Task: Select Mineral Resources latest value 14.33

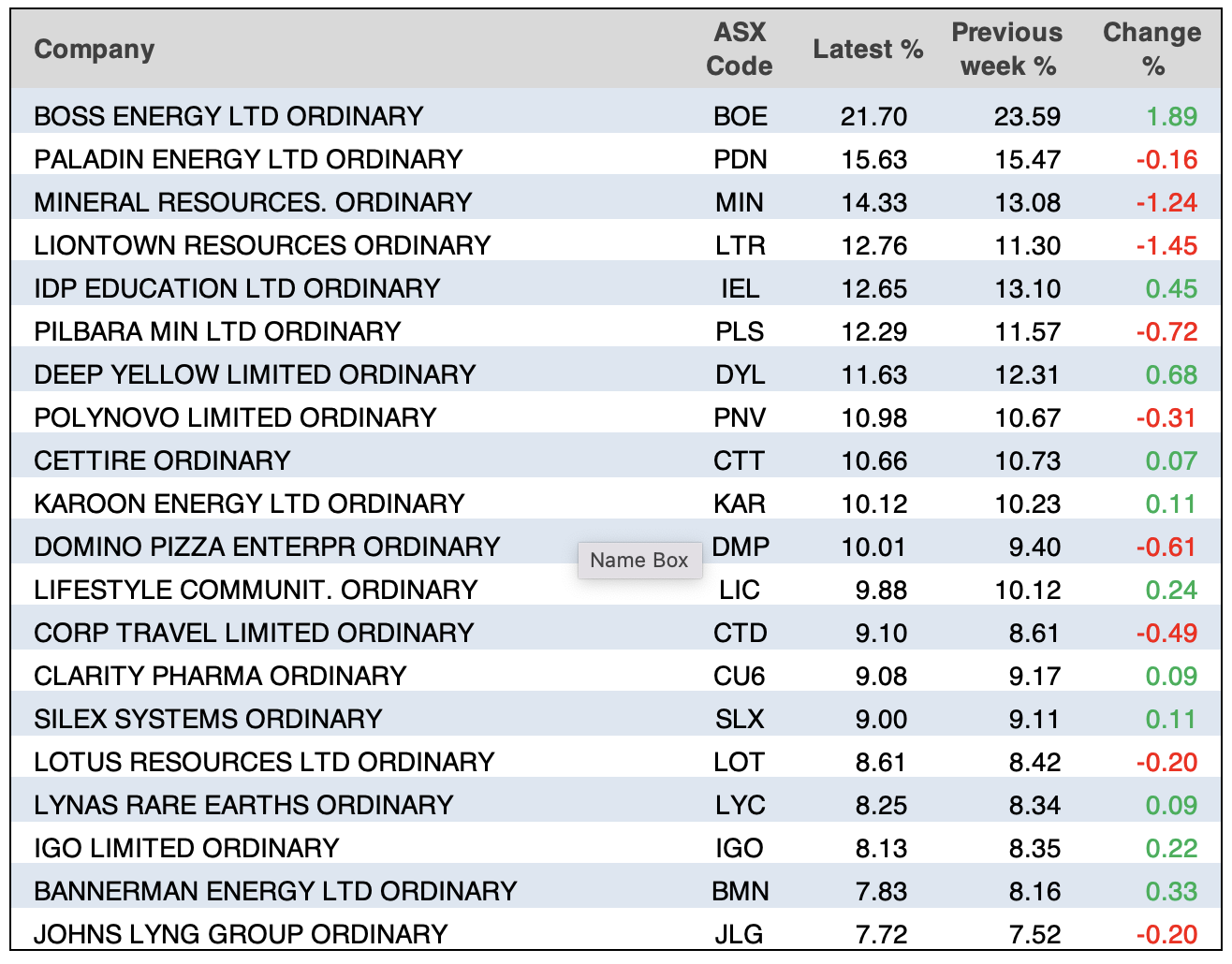Action: [873, 202]
